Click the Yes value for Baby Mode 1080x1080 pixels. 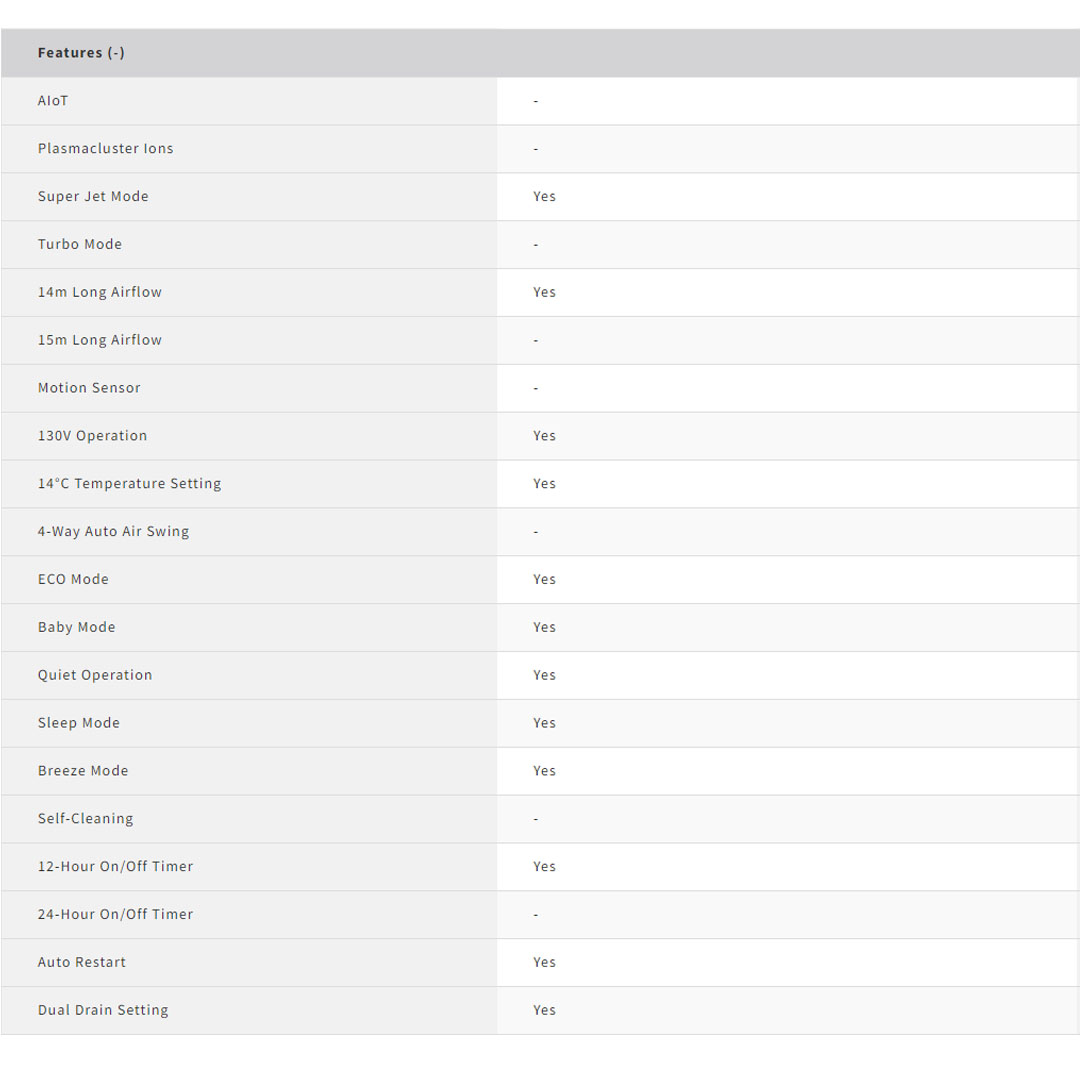tap(544, 628)
